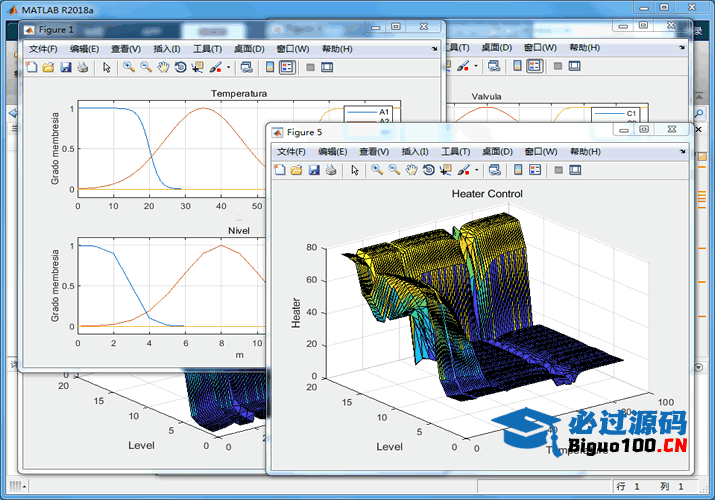Image resolution: width=715 pixels, height=500 pixels.
Task: Open 桌面(D) menu in the Valvula figure window
Action: pyautogui.click(x=497, y=47)
